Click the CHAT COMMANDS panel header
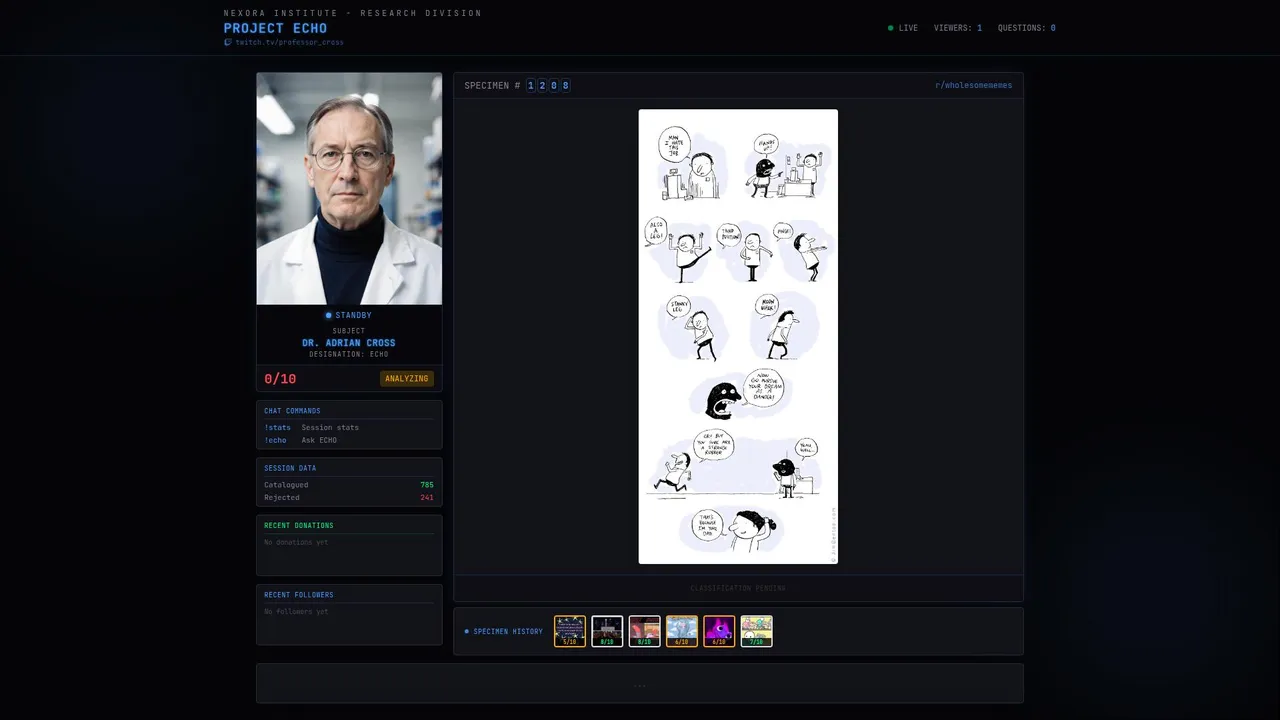Image resolution: width=1280 pixels, height=720 pixels. (292, 411)
